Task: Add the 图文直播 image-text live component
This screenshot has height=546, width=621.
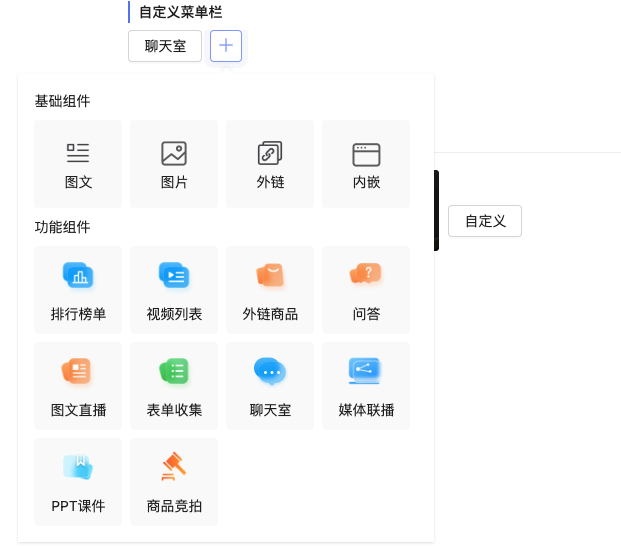Action: (x=78, y=386)
